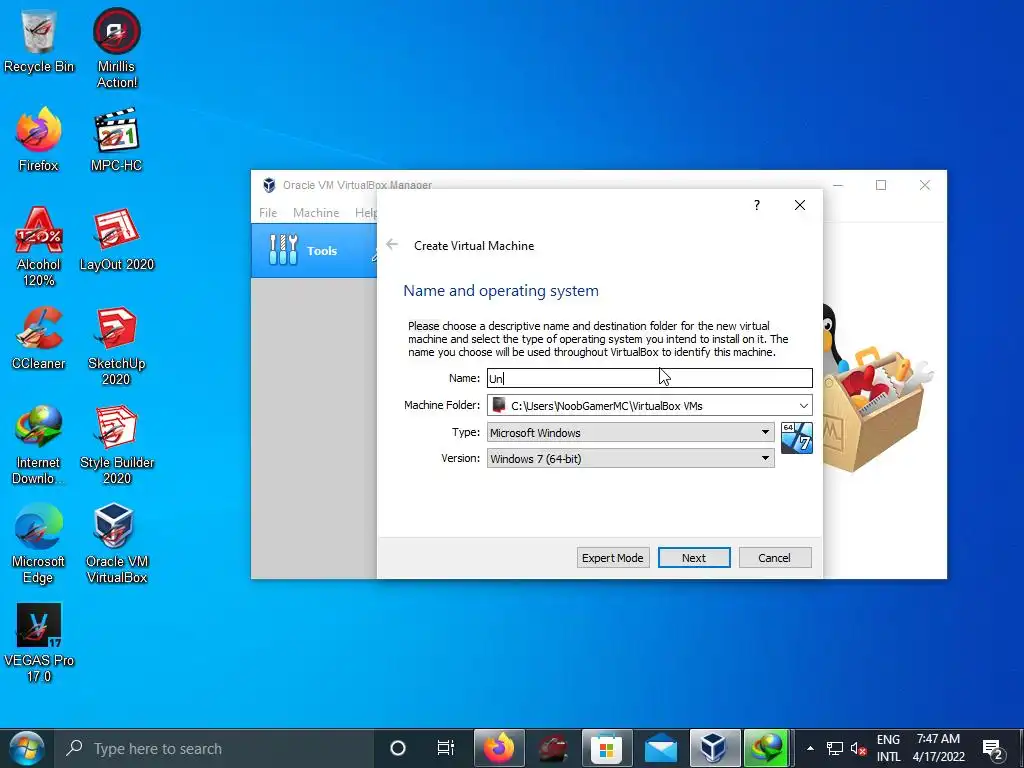
Task: Click the red dome app on taskbar
Action: [x=552, y=748]
